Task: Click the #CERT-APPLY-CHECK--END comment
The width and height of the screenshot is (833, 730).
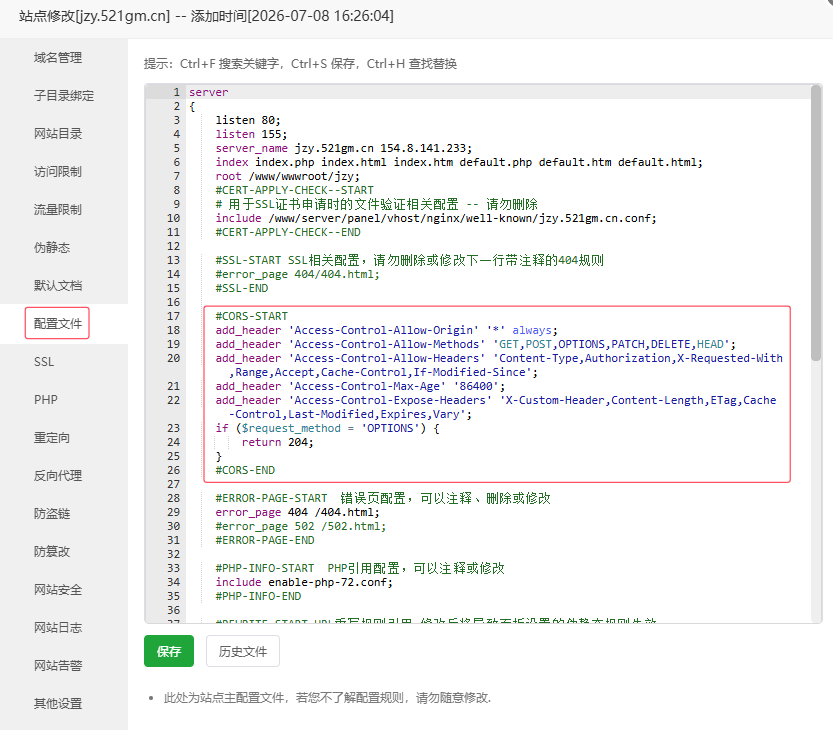Action: click(x=287, y=232)
